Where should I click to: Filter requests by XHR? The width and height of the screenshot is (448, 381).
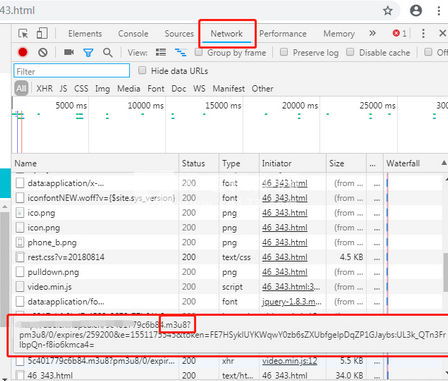pos(44,89)
